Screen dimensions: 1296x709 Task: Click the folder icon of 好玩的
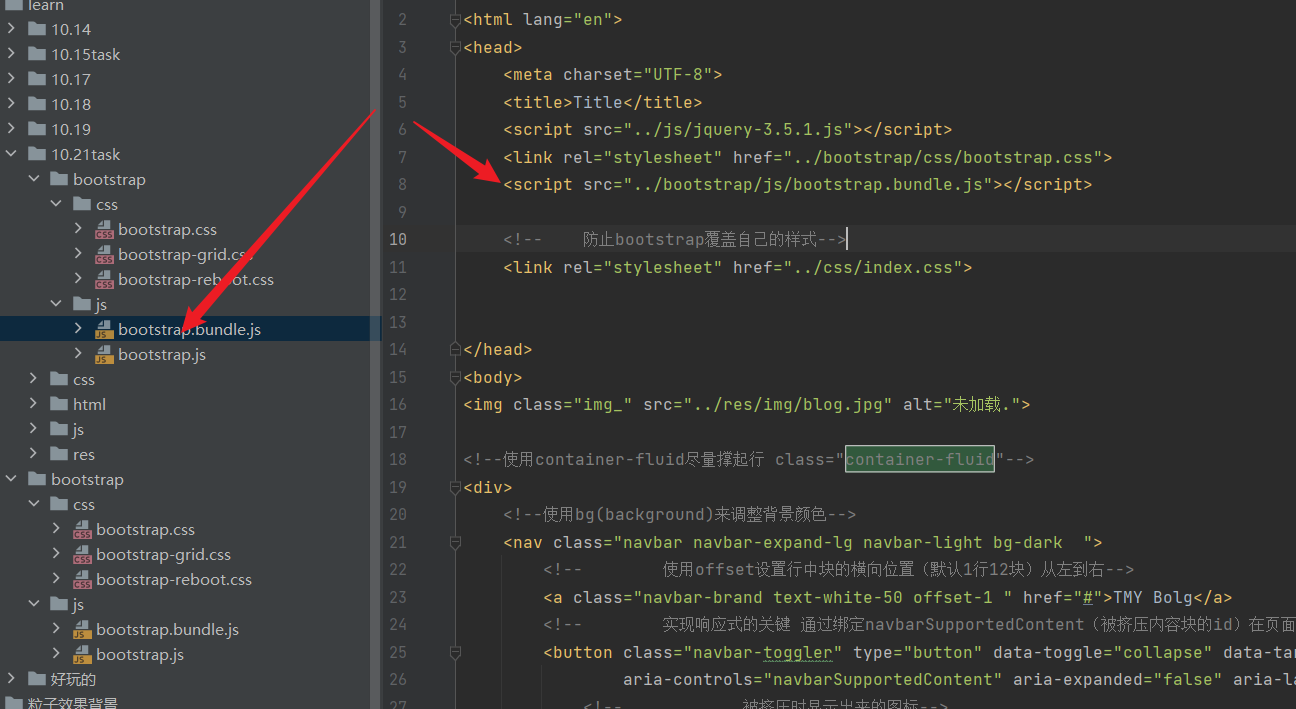[37, 680]
